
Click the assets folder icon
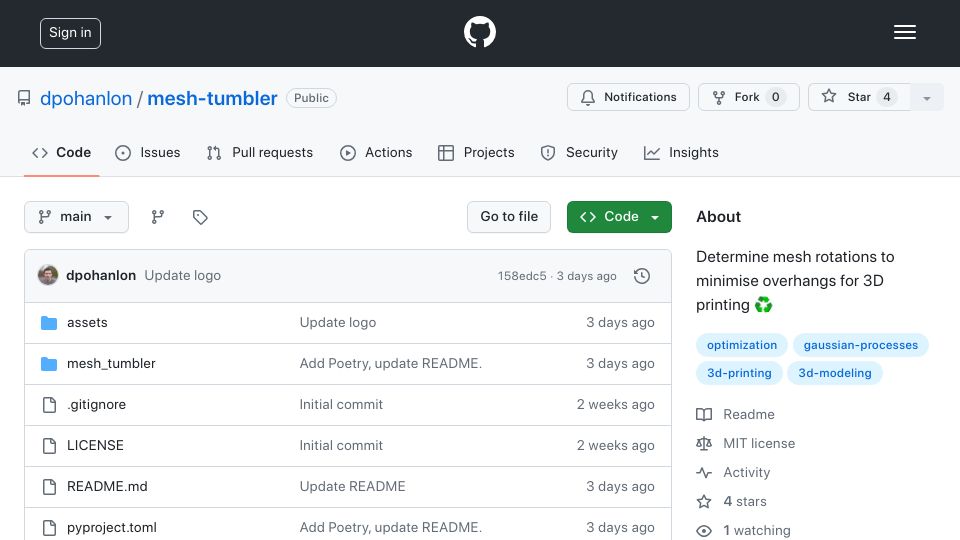(49, 323)
